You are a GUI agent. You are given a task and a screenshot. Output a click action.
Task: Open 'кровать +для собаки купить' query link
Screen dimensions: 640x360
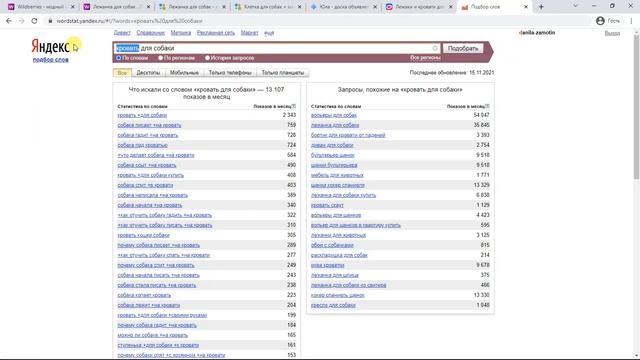[151, 175]
